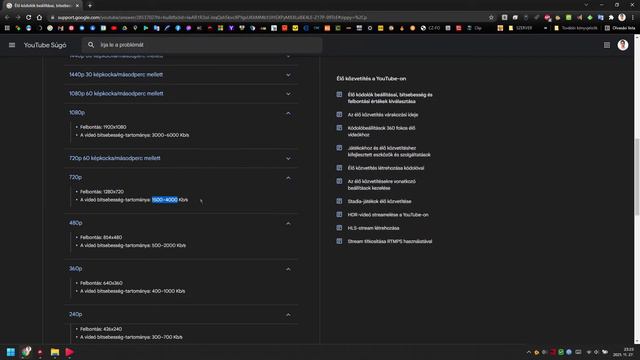Expand the 1080p 60 képkocka/másodperc section
Viewport: 640px width, 360px height.
click(181, 93)
